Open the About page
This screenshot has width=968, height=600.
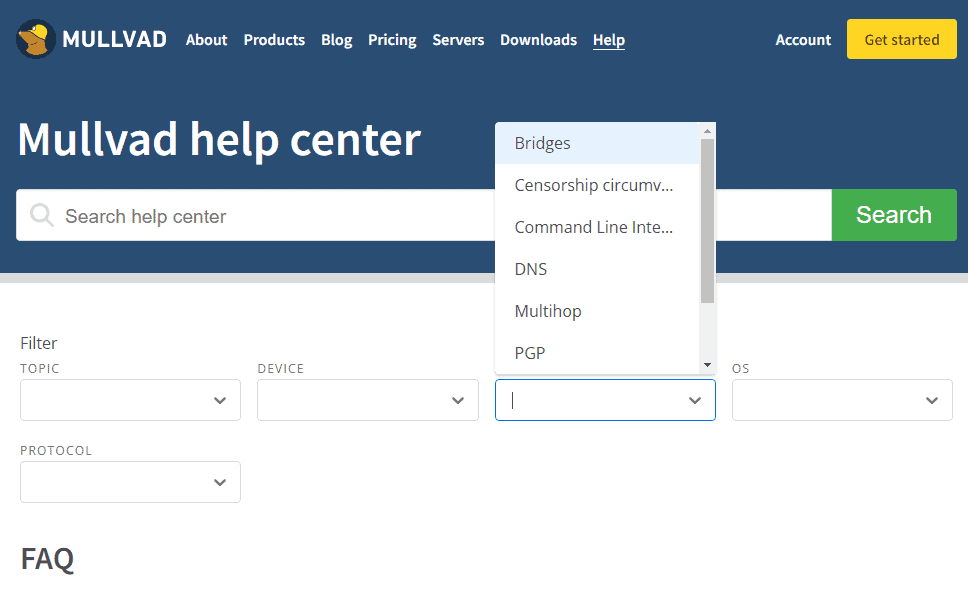(x=206, y=40)
